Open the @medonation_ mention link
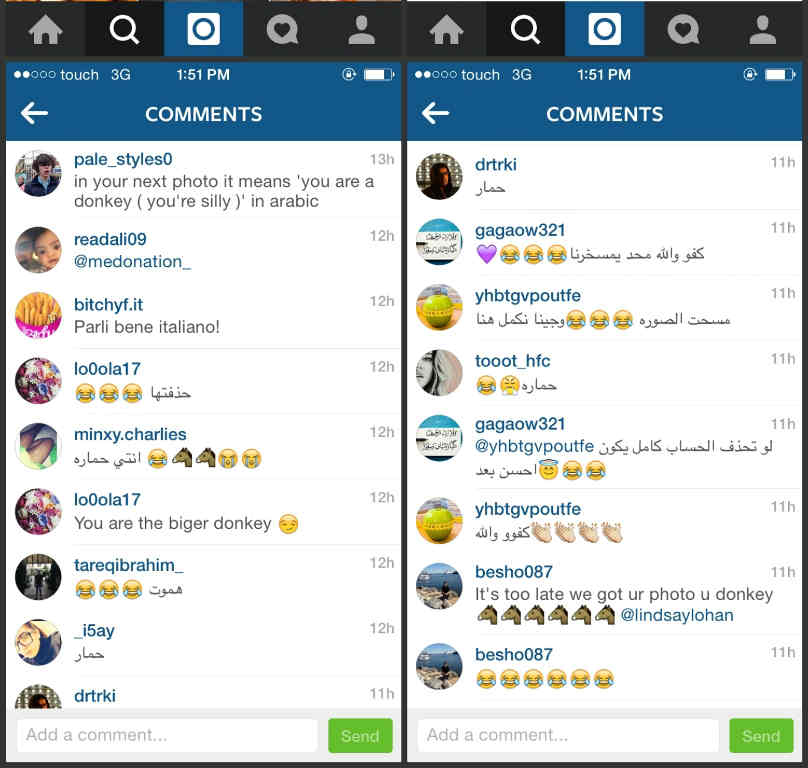 tap(132, 261)
